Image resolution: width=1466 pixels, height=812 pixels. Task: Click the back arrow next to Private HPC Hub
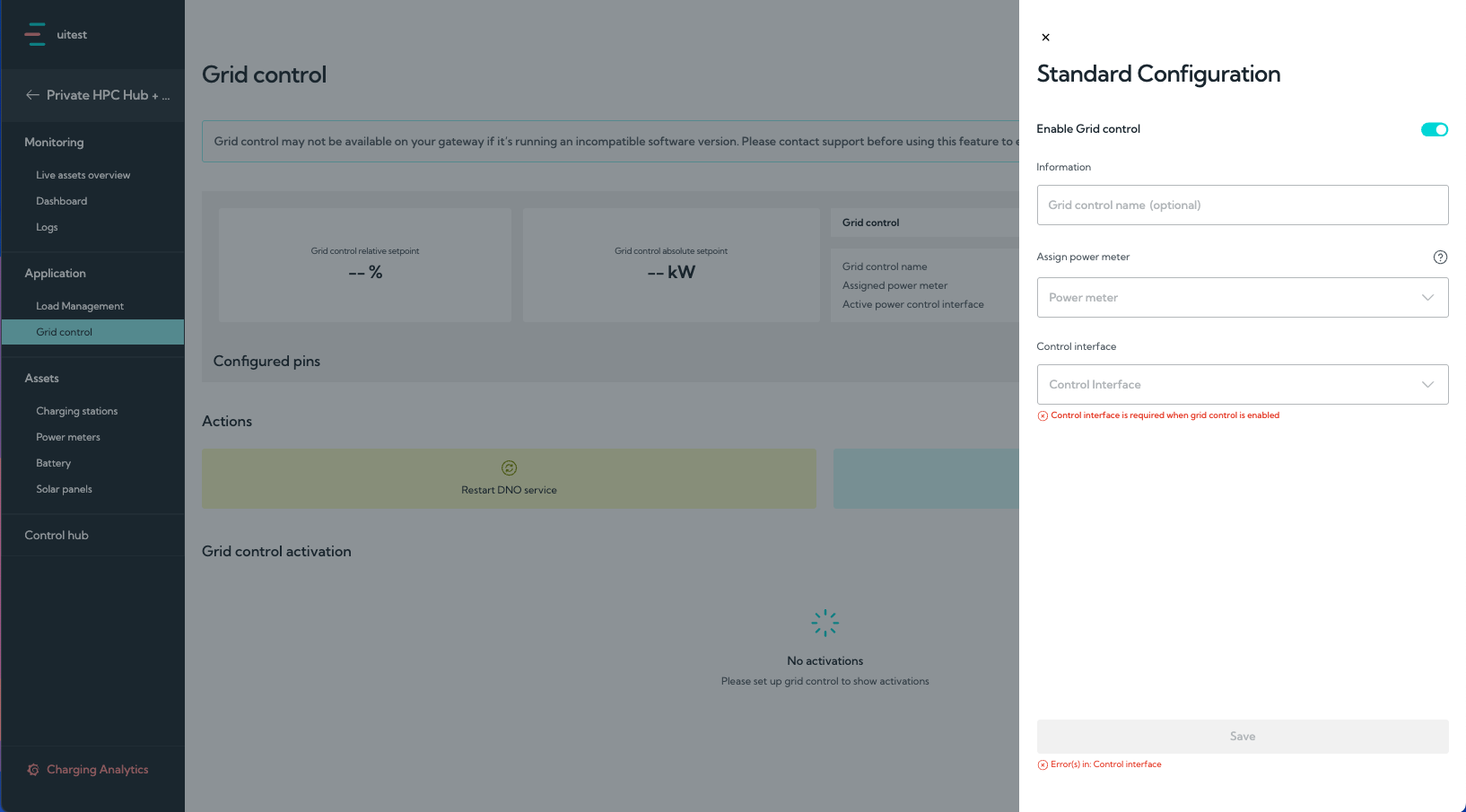coord(32,95)
